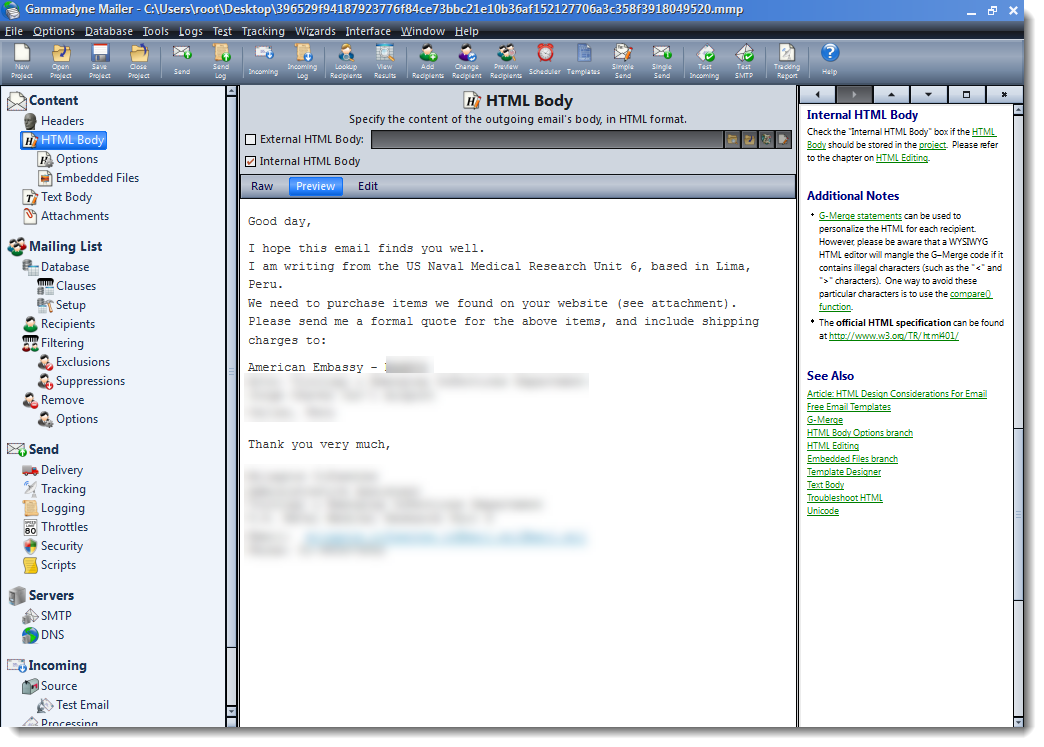This screenshot has width=1044, height=747.
Task: Click the Close Project toolbar icon
Action: [138, 61]
